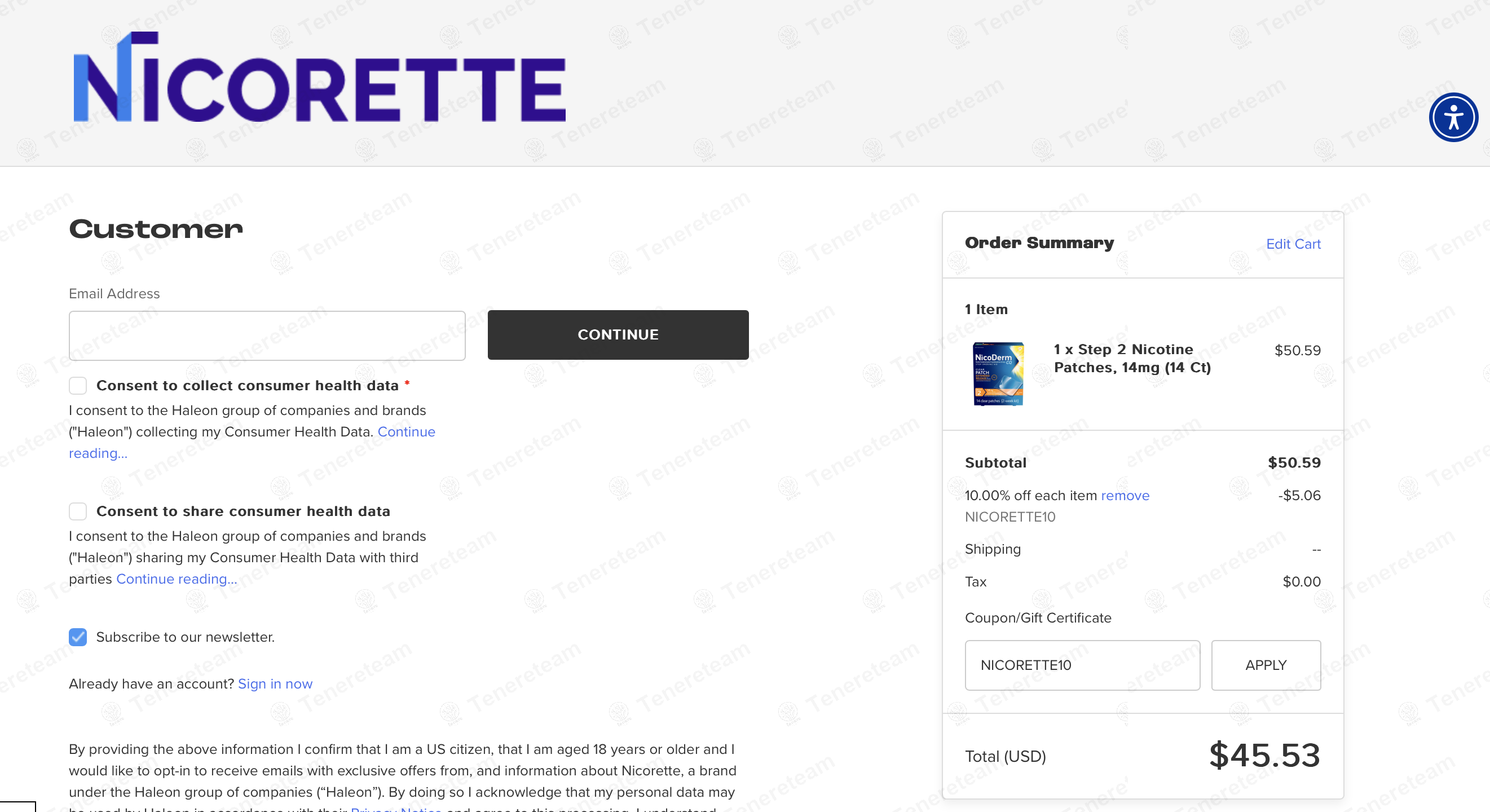This screenshot has height=812, width=1490.
Task: Click the Total (USD) amount $45.53
Action: [x=1264, y=755]
